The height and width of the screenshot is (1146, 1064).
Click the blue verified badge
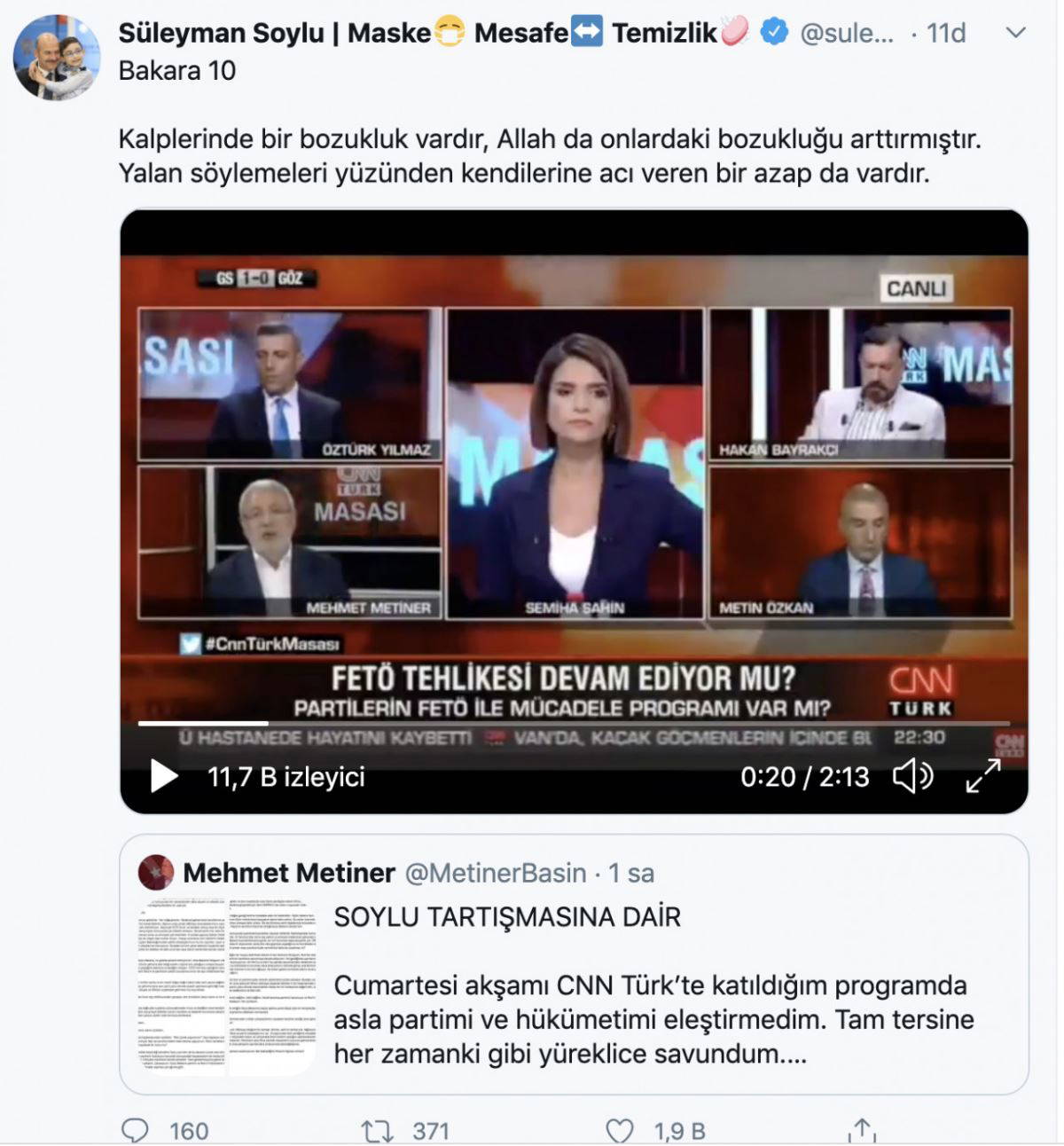click(x=774, y=33)
